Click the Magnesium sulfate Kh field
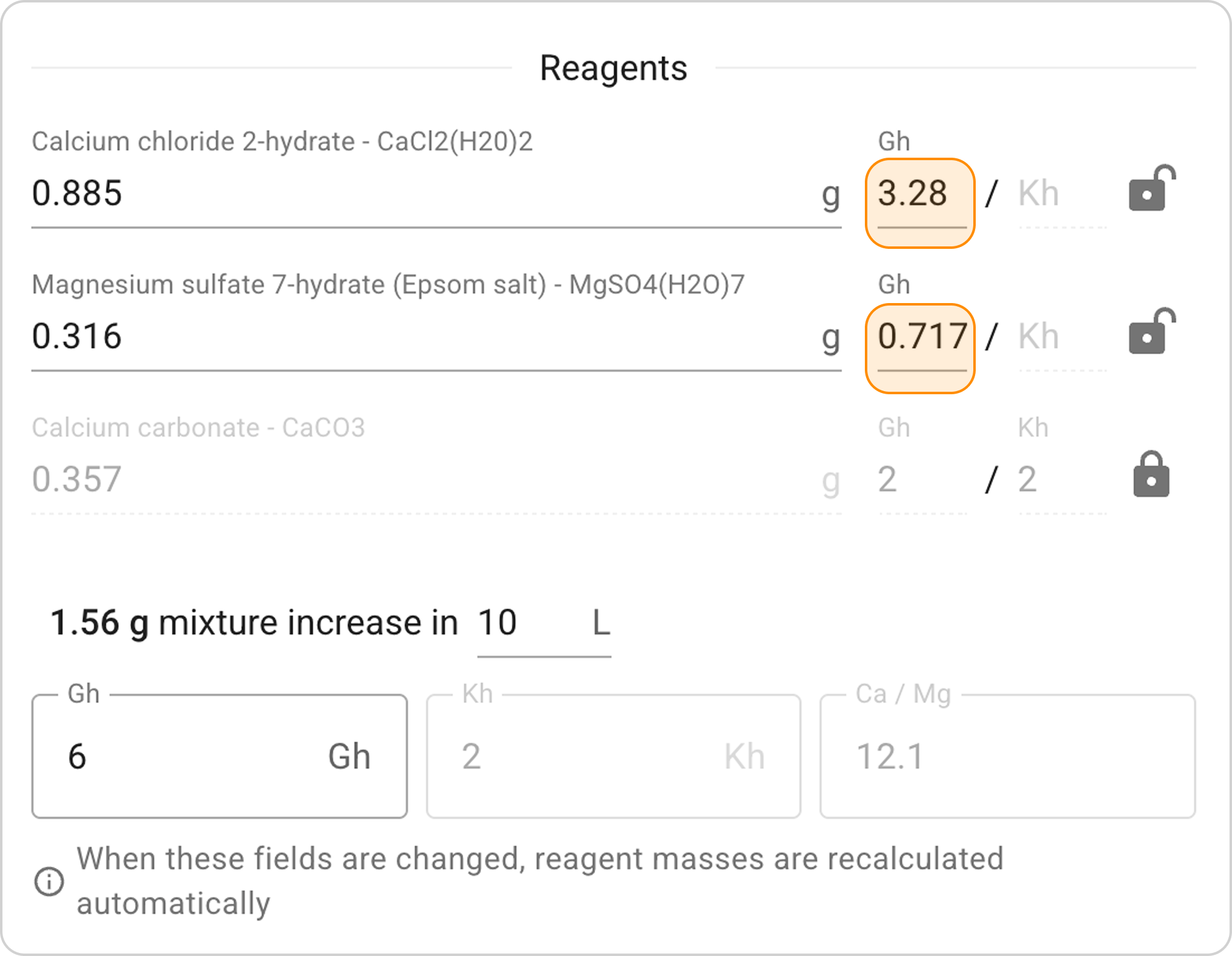This screenshot has width=1232, height=956. coord(1061,338)
